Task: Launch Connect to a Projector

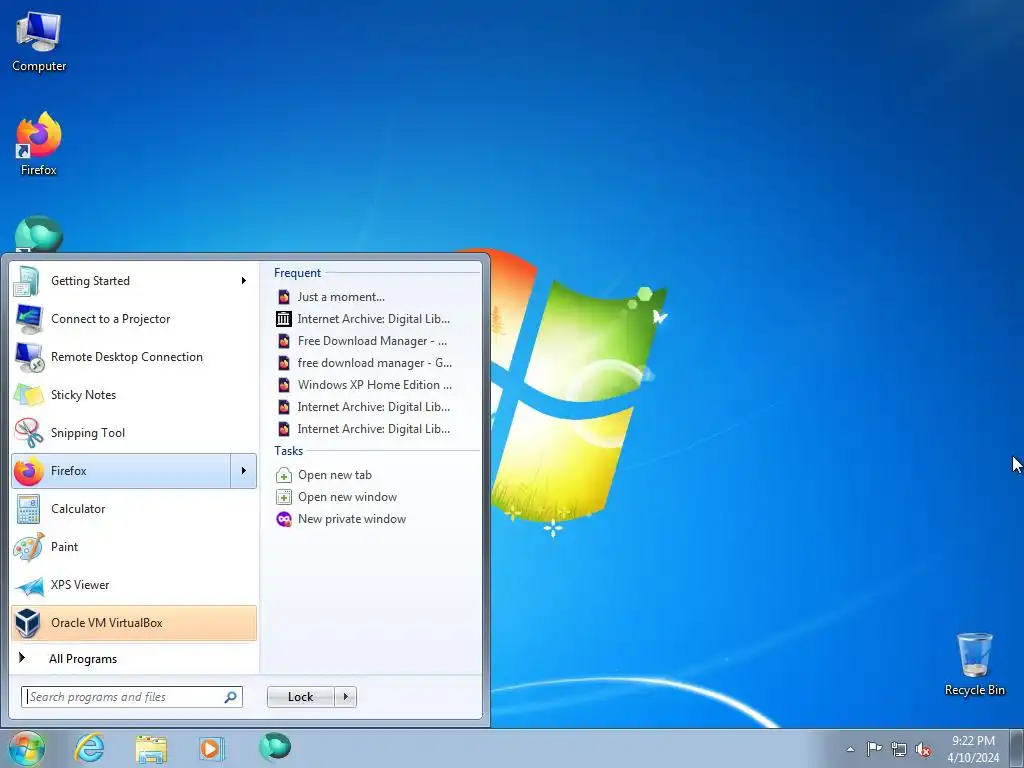Action: [x=134, y=319]
